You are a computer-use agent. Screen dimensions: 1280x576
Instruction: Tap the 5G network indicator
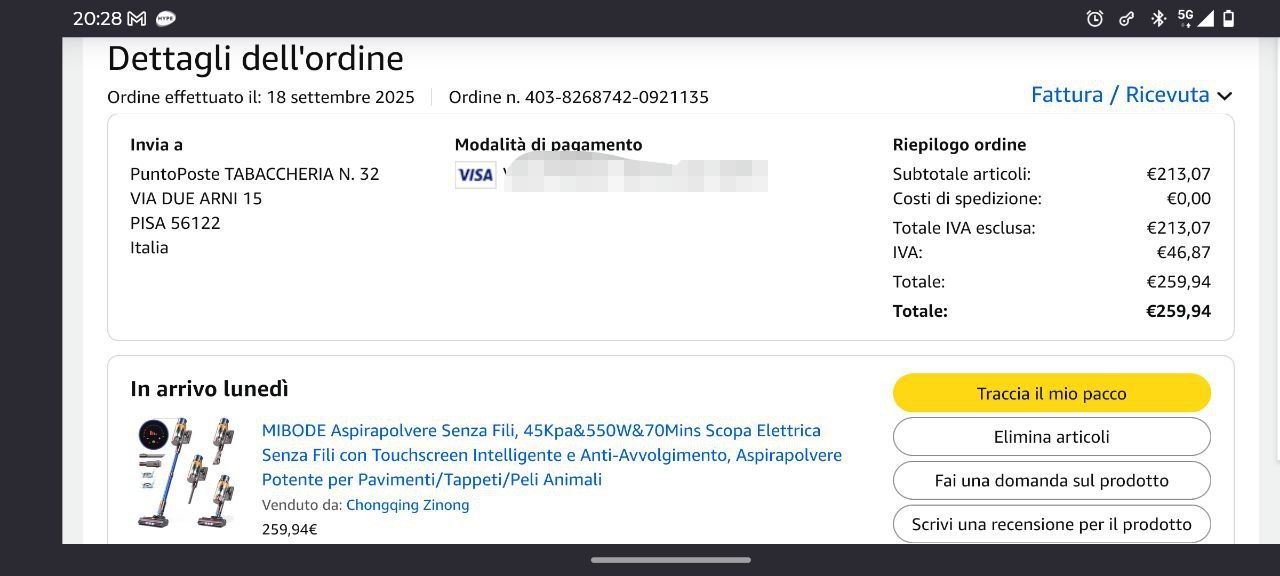[x=1186, y=17]
